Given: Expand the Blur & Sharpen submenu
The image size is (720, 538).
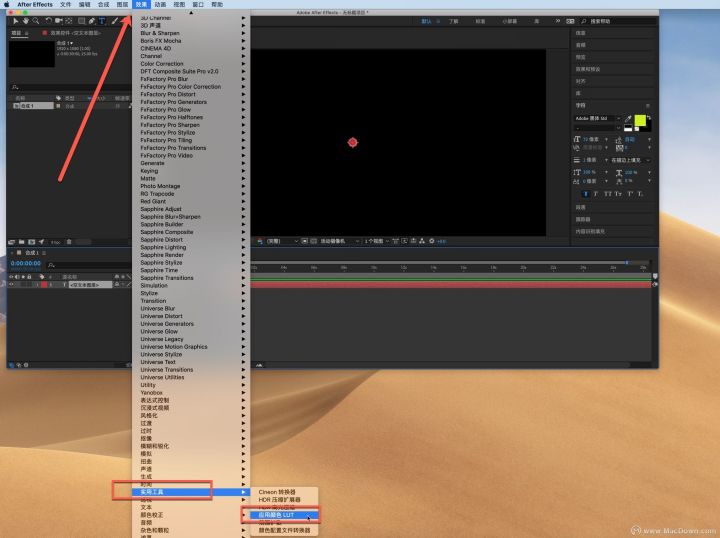Looking at the screenshot, I should coord(191,33).
